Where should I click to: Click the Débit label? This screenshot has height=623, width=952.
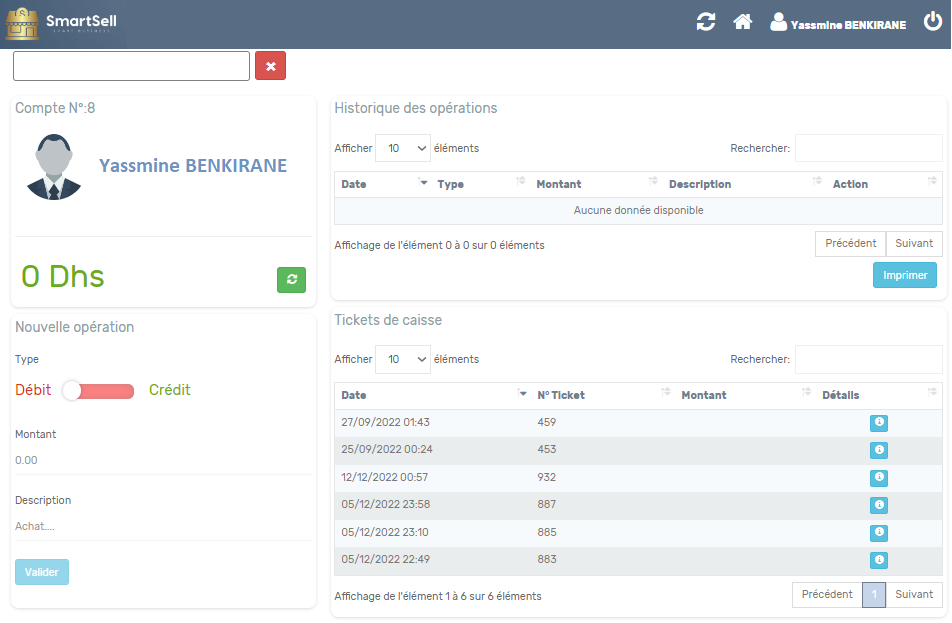tap(33, 390)
